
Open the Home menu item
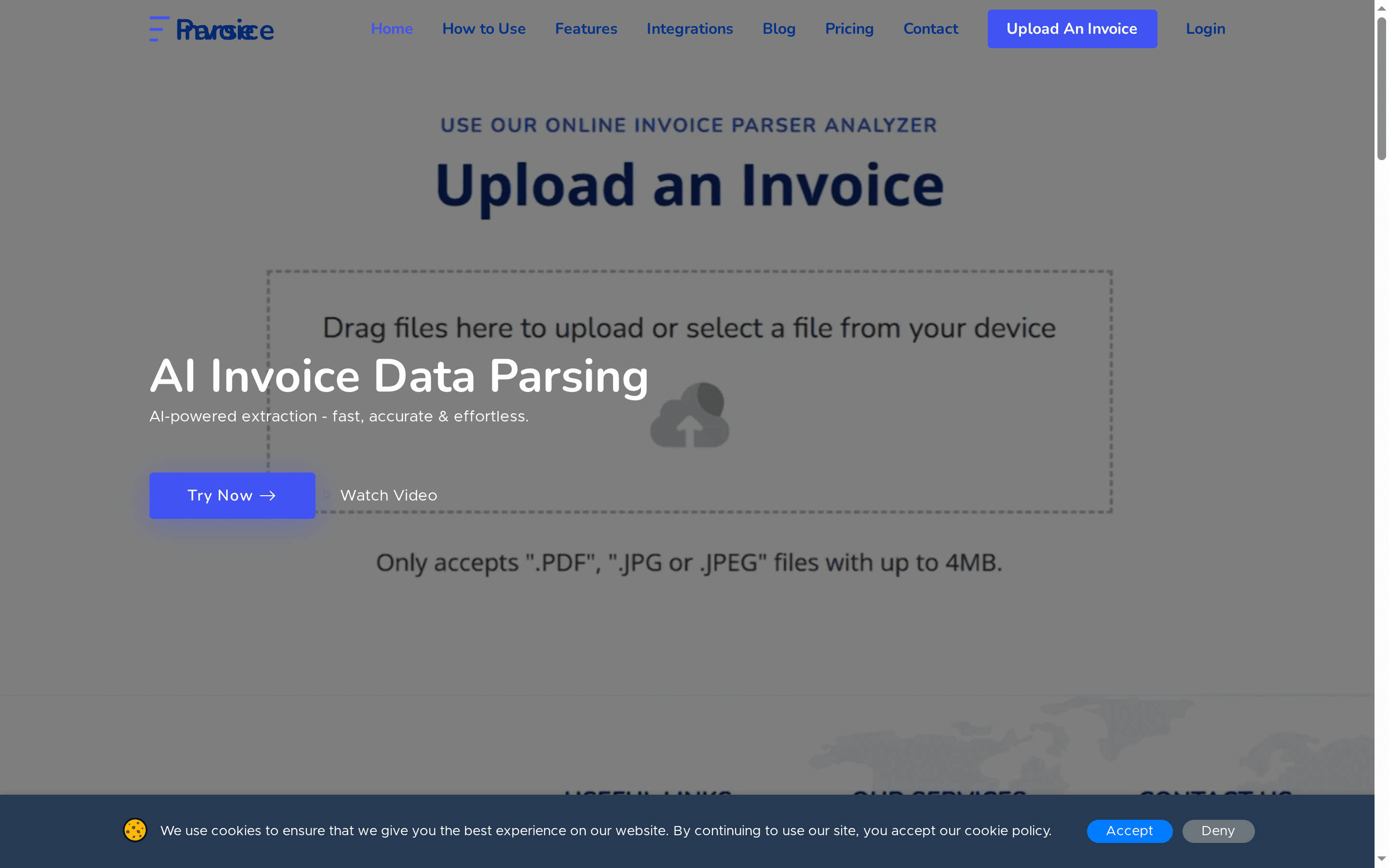392,29
